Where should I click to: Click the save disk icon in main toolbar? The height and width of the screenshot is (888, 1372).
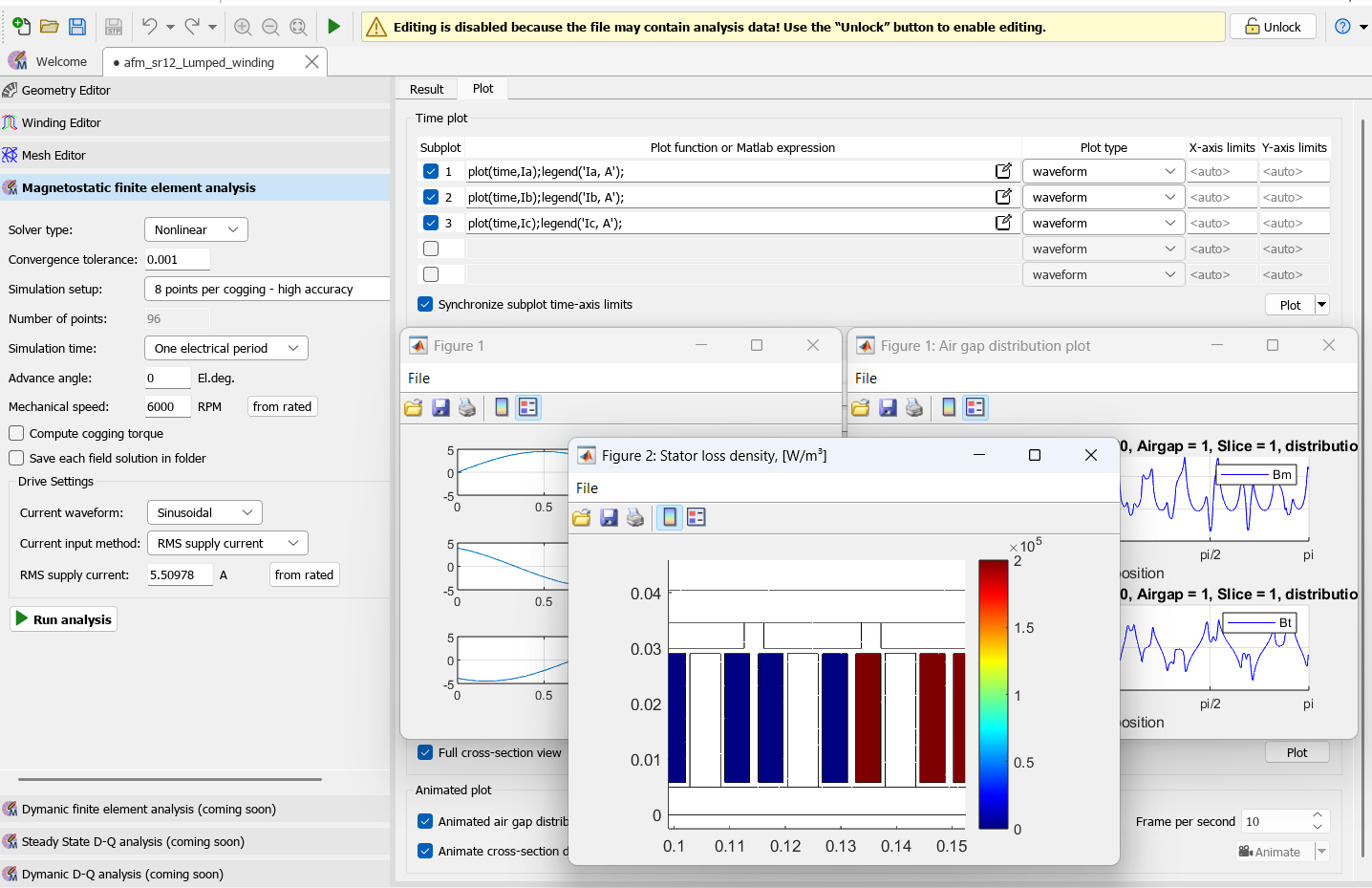tap(77, 27)
